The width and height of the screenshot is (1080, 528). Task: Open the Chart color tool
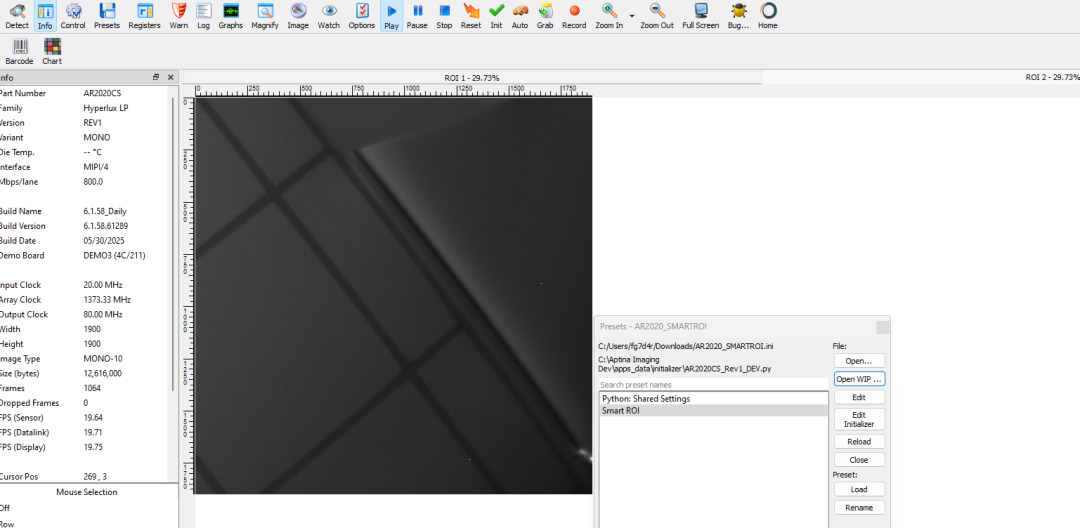(x=52, y=52)
